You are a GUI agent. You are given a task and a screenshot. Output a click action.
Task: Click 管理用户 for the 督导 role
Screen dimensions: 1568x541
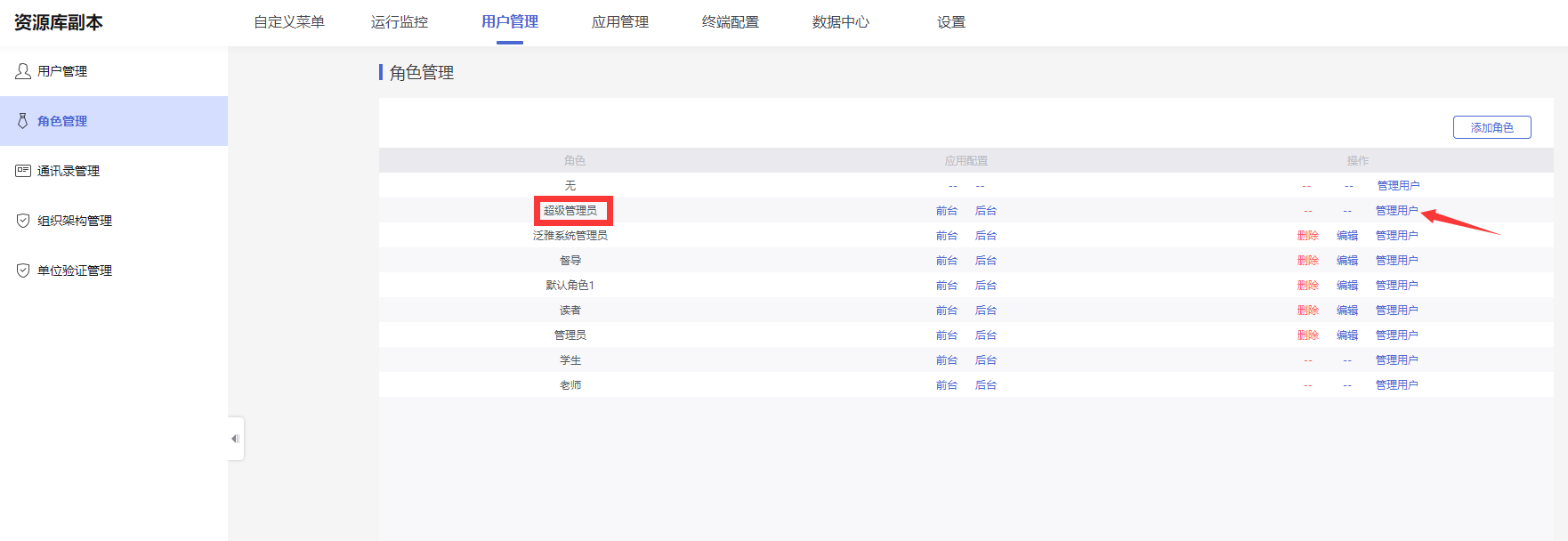click(x=1397, y=261)
